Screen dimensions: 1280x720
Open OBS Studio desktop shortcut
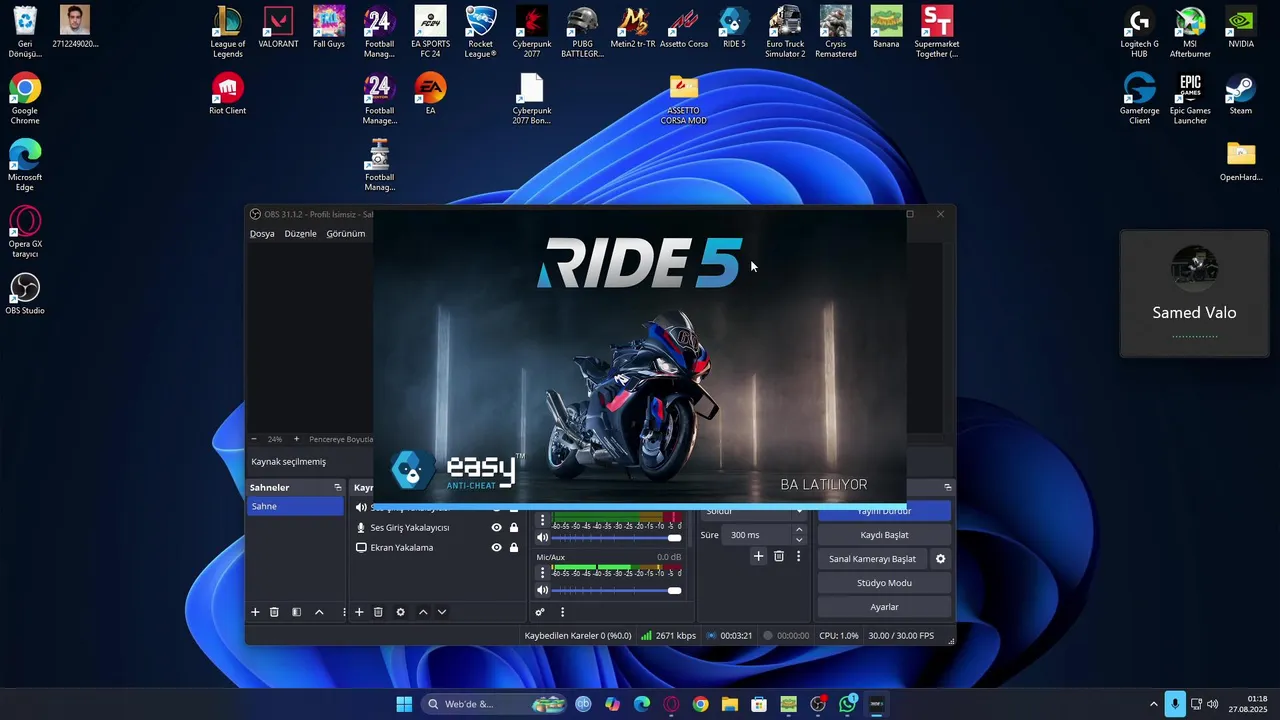[x=25, y=294]
